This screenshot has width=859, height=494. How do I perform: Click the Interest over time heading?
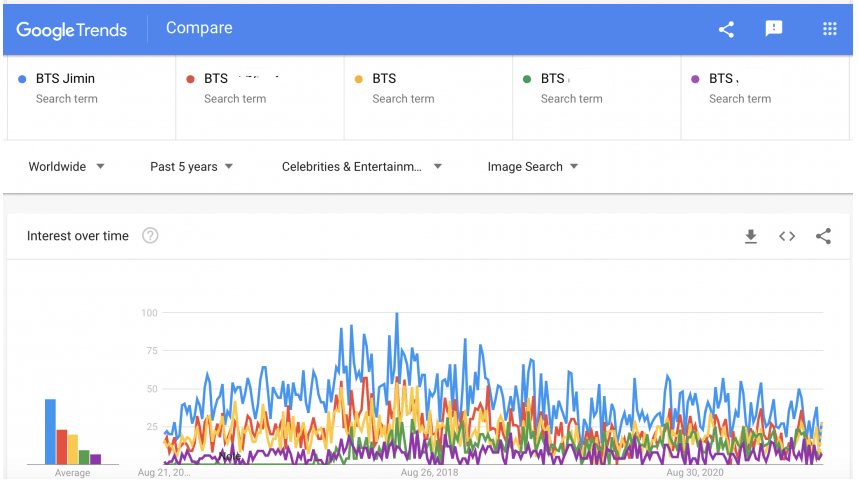78,236
